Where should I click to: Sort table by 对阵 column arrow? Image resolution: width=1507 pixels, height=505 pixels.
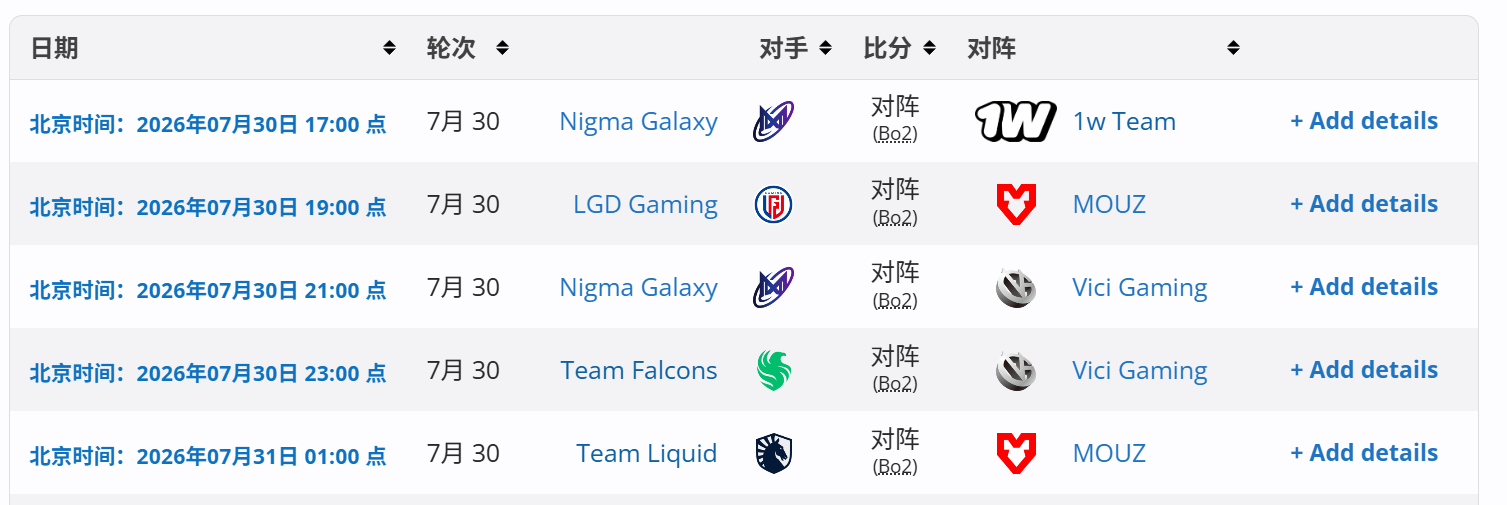[1233, 48]
